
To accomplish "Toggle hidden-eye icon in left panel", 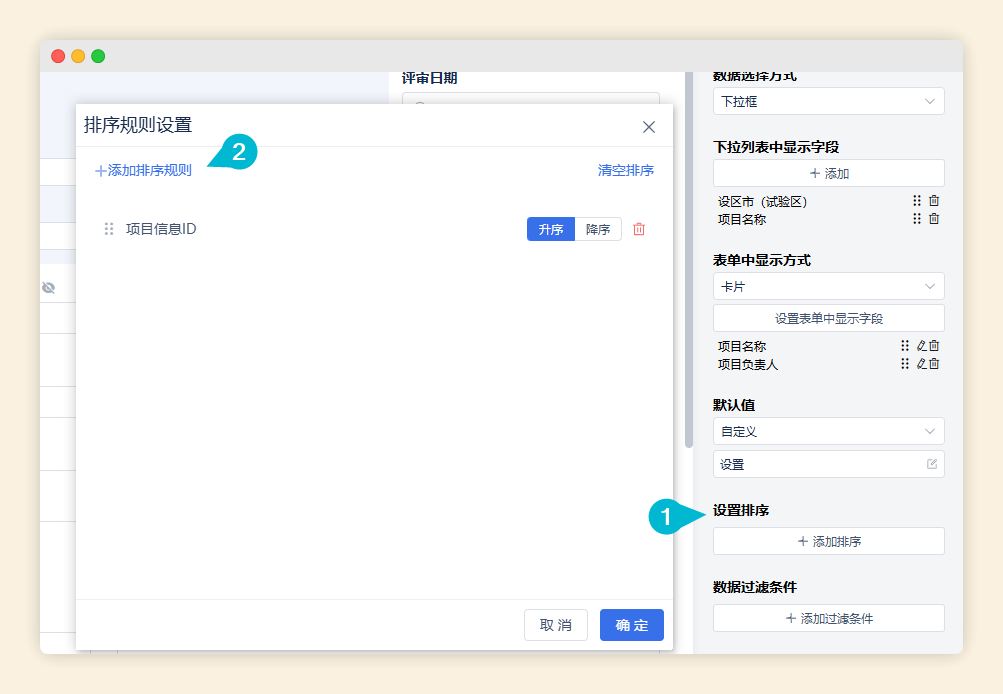I will pos(49,288).
